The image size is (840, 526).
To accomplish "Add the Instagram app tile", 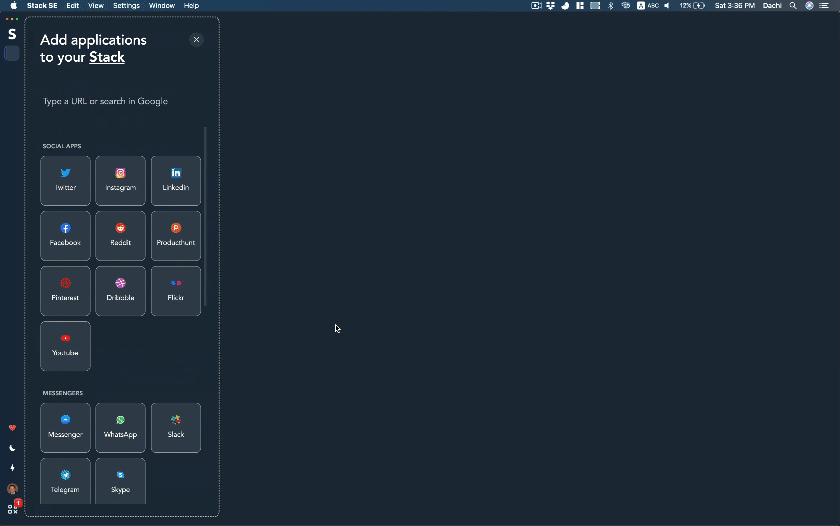I will [x=121, y=181].
